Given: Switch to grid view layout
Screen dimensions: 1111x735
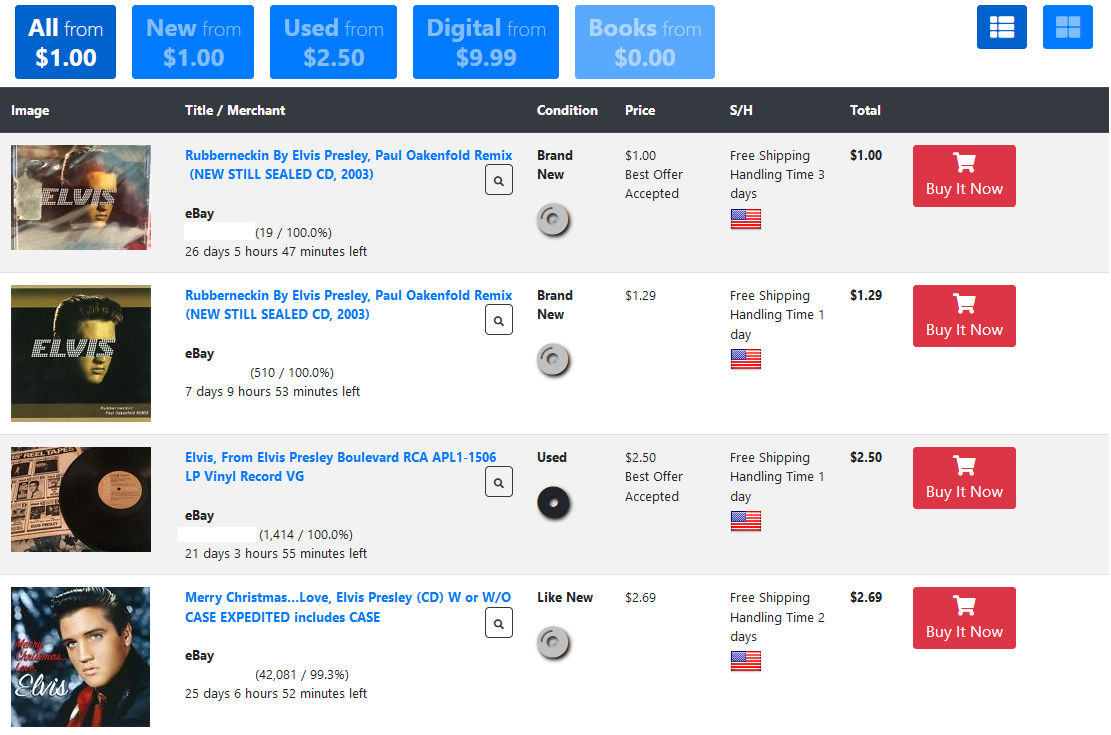Looking at the screenshot, I should pos(1067,27).
